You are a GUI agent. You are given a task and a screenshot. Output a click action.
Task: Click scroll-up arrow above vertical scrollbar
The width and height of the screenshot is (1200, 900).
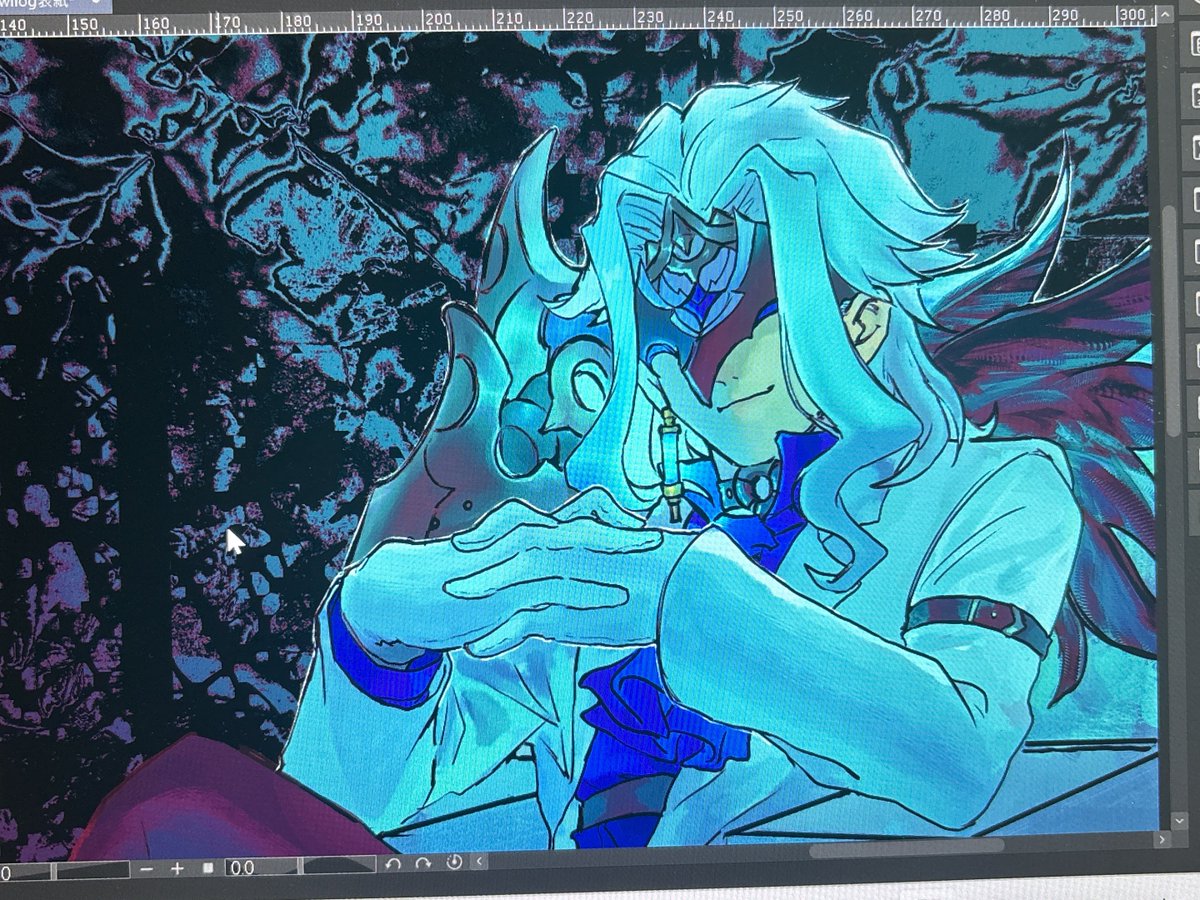point(1164,14)
